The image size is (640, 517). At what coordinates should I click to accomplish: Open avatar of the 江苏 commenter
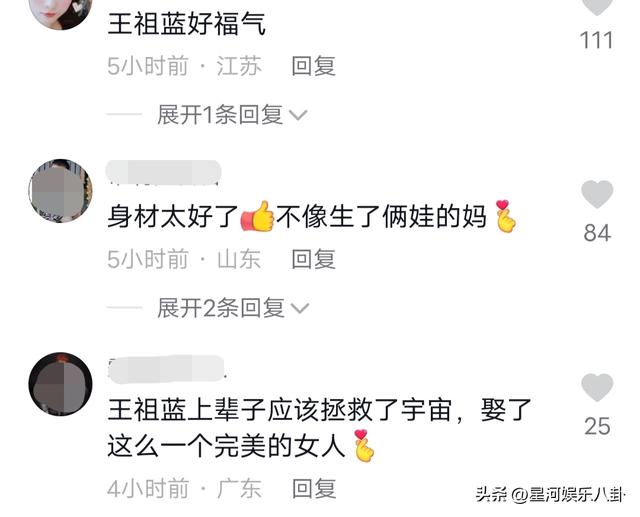click(60, 12)
